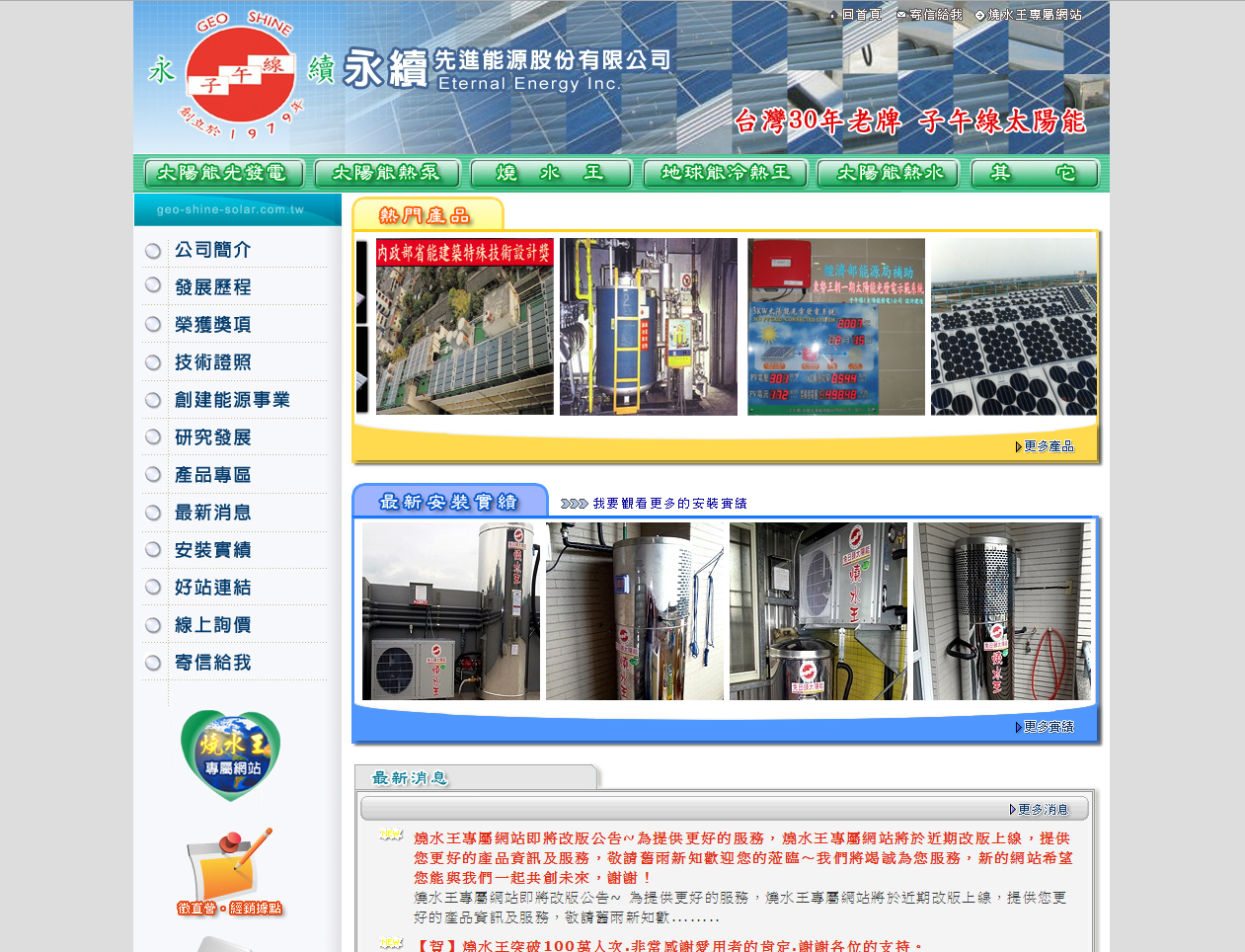
Task: Click 更多消息 link
Action: (1040, 810)
